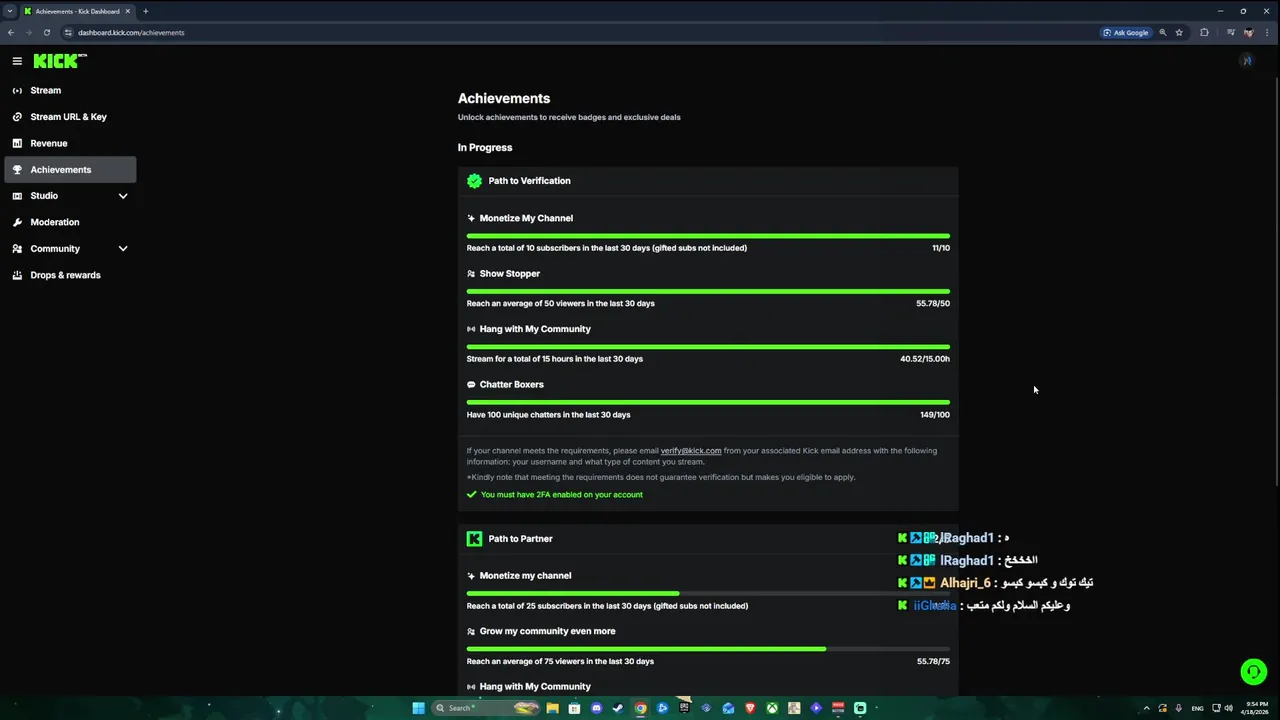The image size is (1280, 720).
Task: Click the 2FA enabled requirement text
Action: pos(561,495)
